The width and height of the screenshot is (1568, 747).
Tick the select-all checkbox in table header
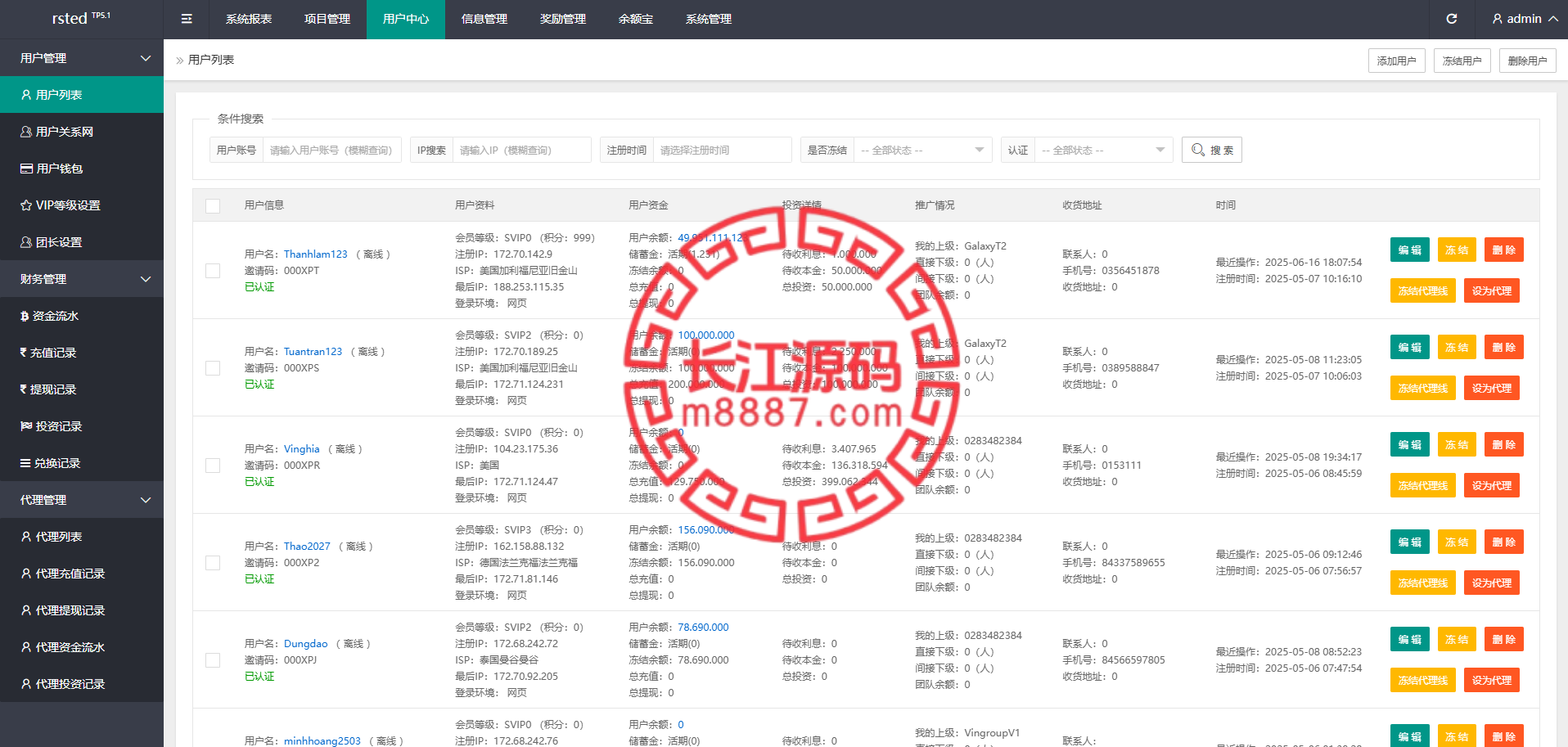click(x=213, y=206)
